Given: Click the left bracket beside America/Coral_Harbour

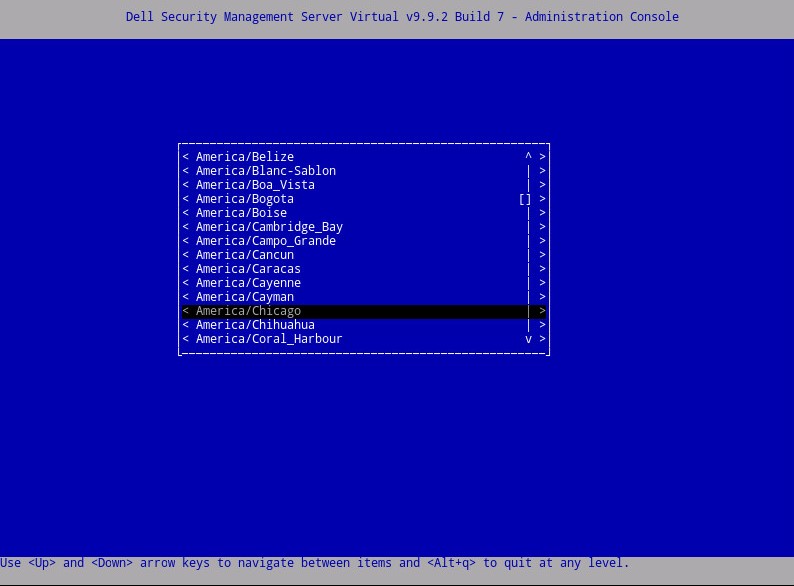Looking at the screenshot, I should 185,339.
